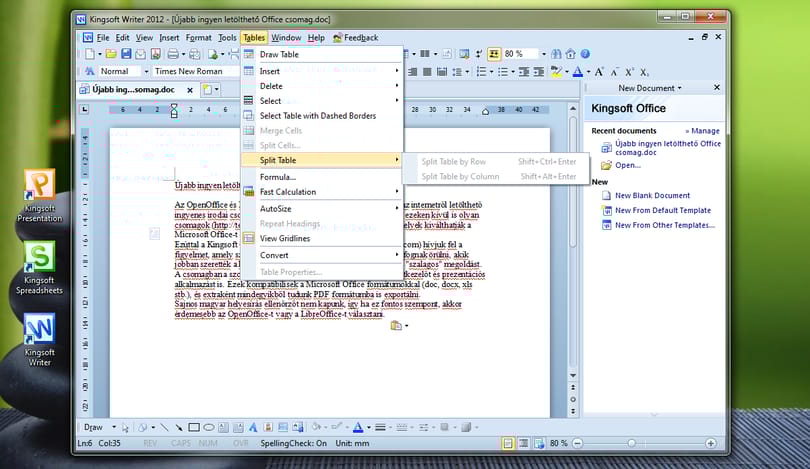810x469 pixels.
Task: Open the font color dropdown arrow on the formatting toolbar
Action: (x=588, y=72)
